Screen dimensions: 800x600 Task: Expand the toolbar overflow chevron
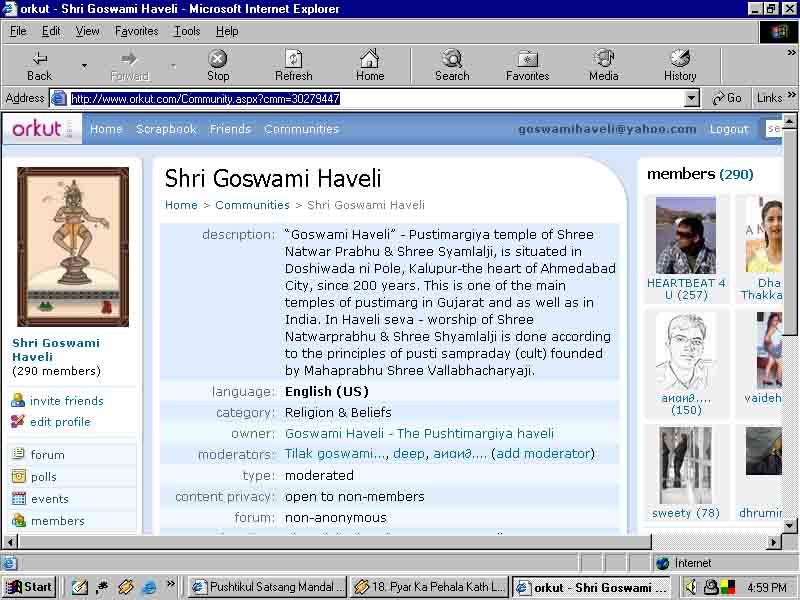[x=791, y=53]
